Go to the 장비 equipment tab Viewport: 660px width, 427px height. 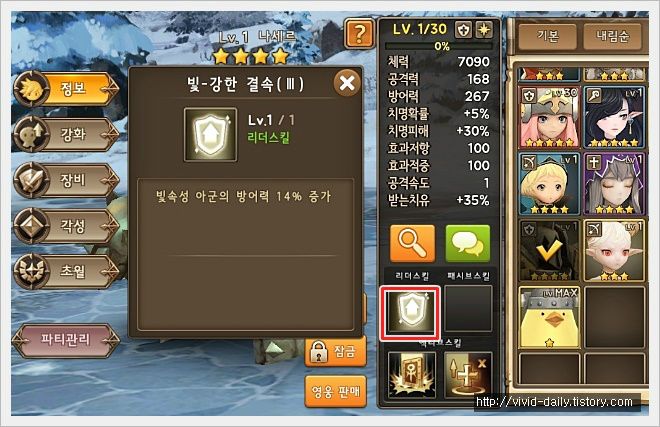(x=66, y=180)
